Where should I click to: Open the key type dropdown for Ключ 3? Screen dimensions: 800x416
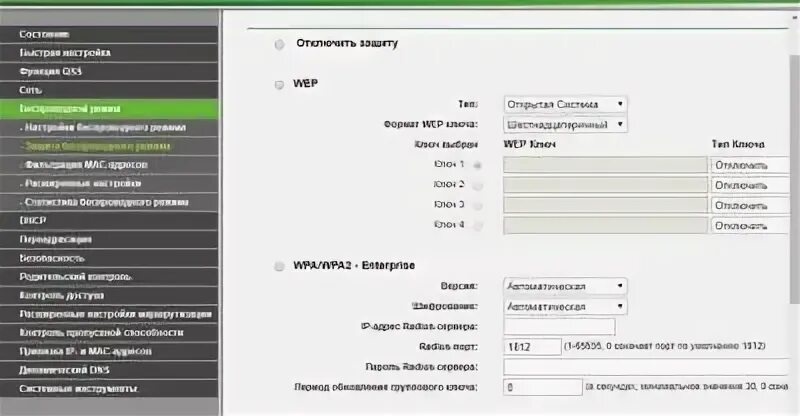752,205
